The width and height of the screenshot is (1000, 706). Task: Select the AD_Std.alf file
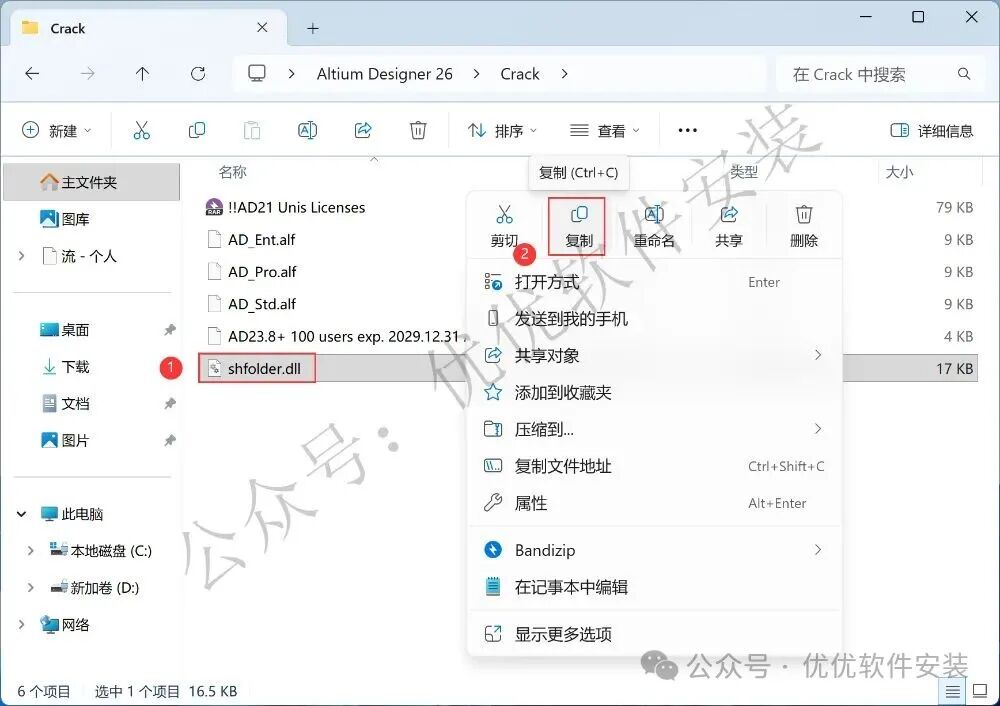tap(262, 304)
